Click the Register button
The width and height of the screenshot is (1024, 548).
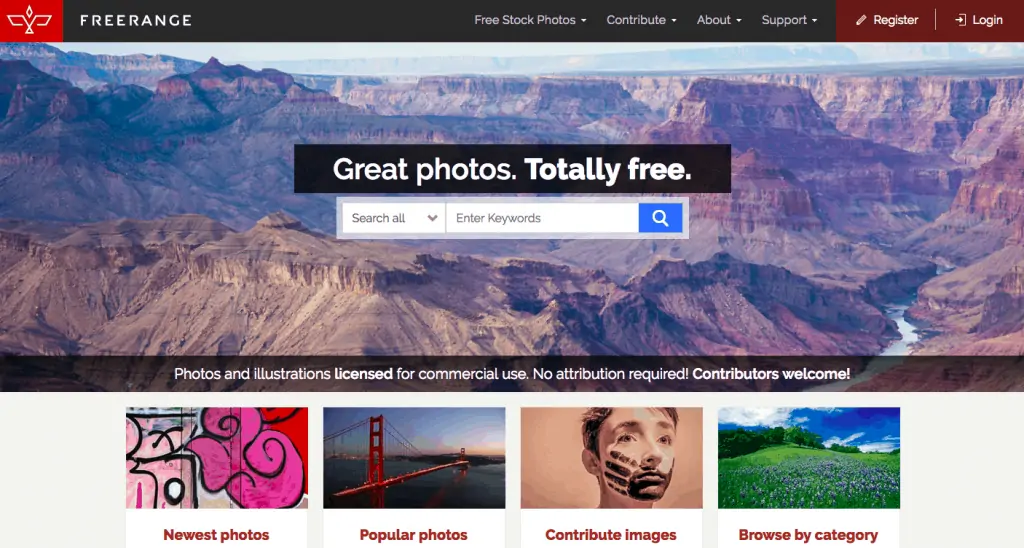(x=887, y=20)
